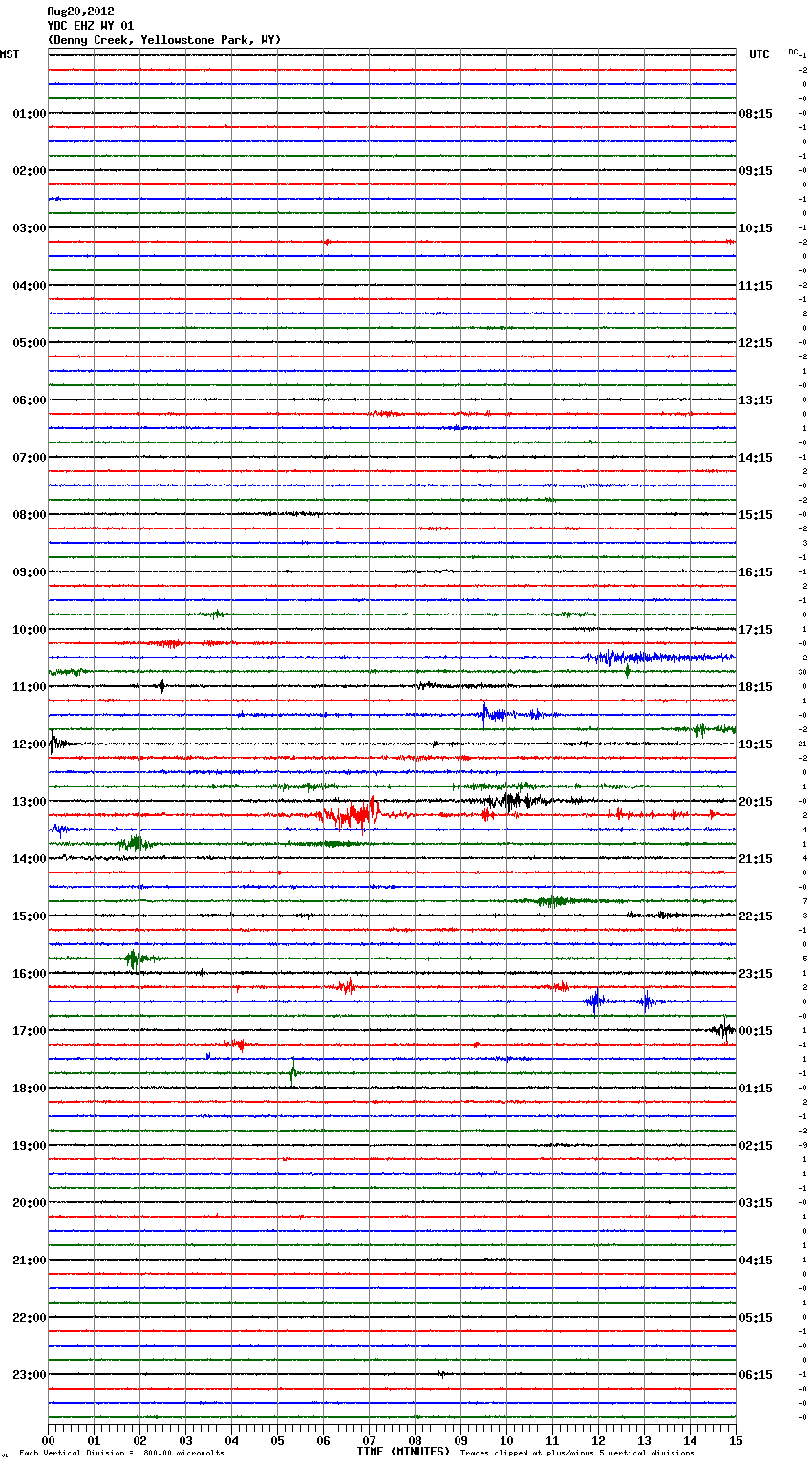812x1466 pixels.
Task: Click the DC offset column header
Action: pos(793,52)
